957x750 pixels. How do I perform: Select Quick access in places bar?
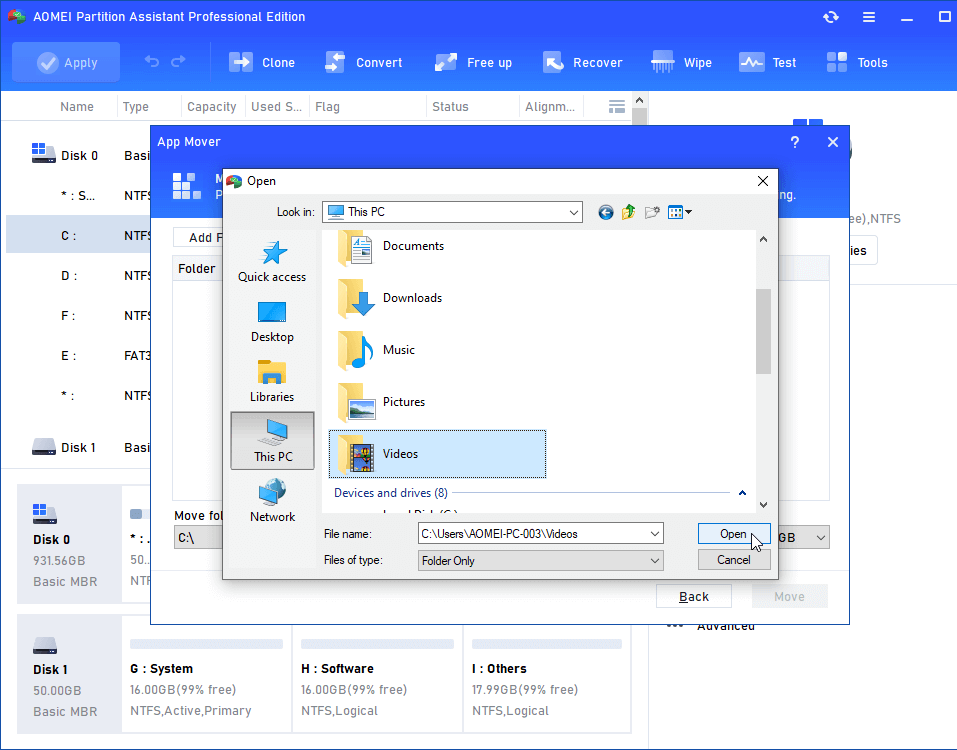pyautogui.click(x=272, y=261)
